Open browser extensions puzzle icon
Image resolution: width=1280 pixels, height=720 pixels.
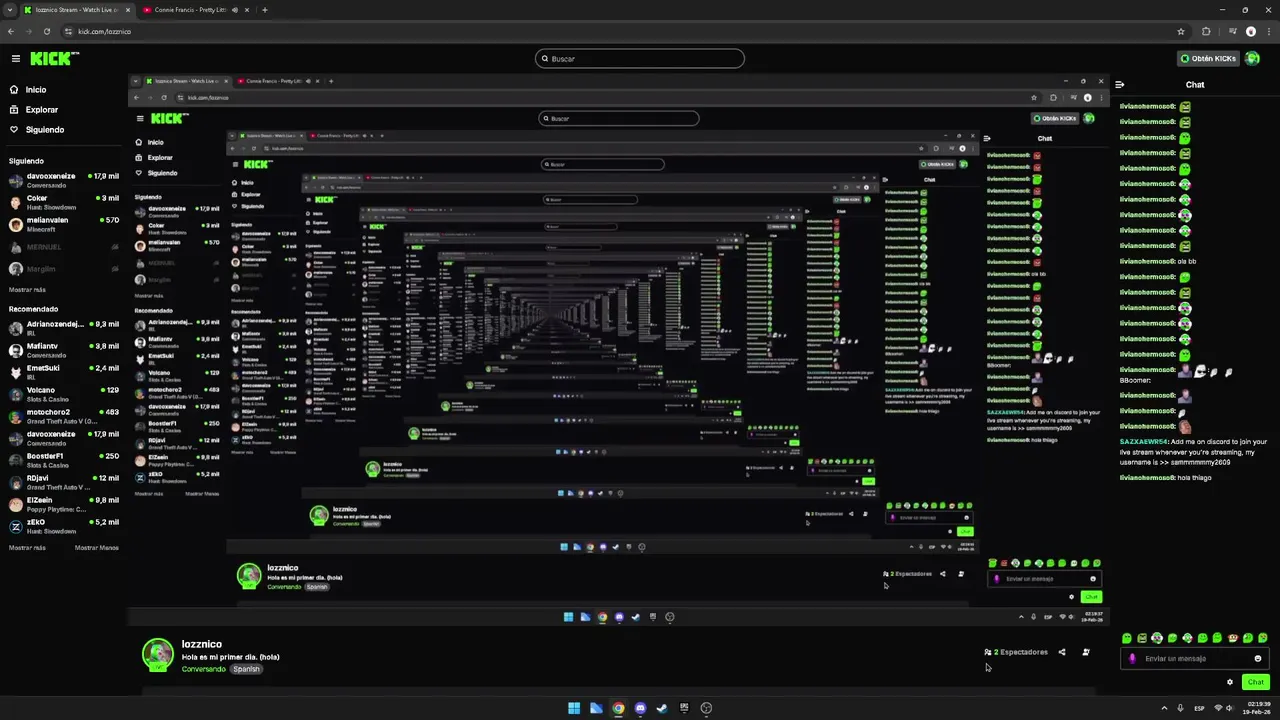[1206, 31]
